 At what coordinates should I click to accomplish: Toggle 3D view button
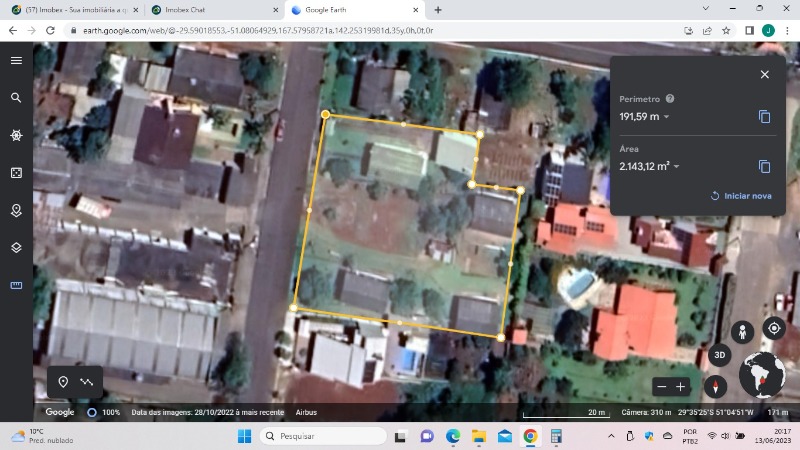pos(719,354)
